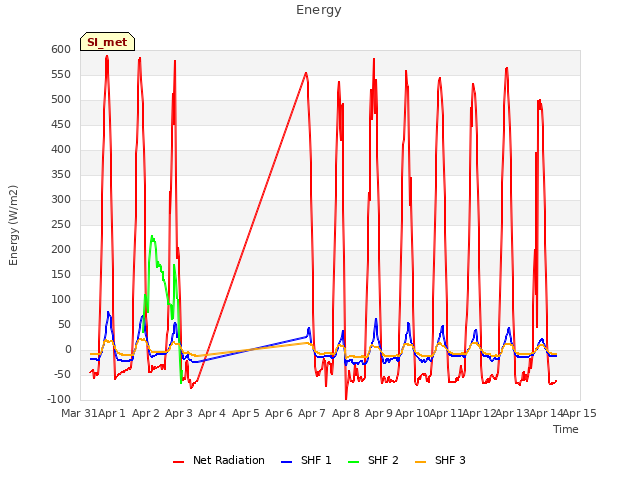Click the '450' y-axis tick label
Viewport: 640px width, 480px height.
point(61,124)
